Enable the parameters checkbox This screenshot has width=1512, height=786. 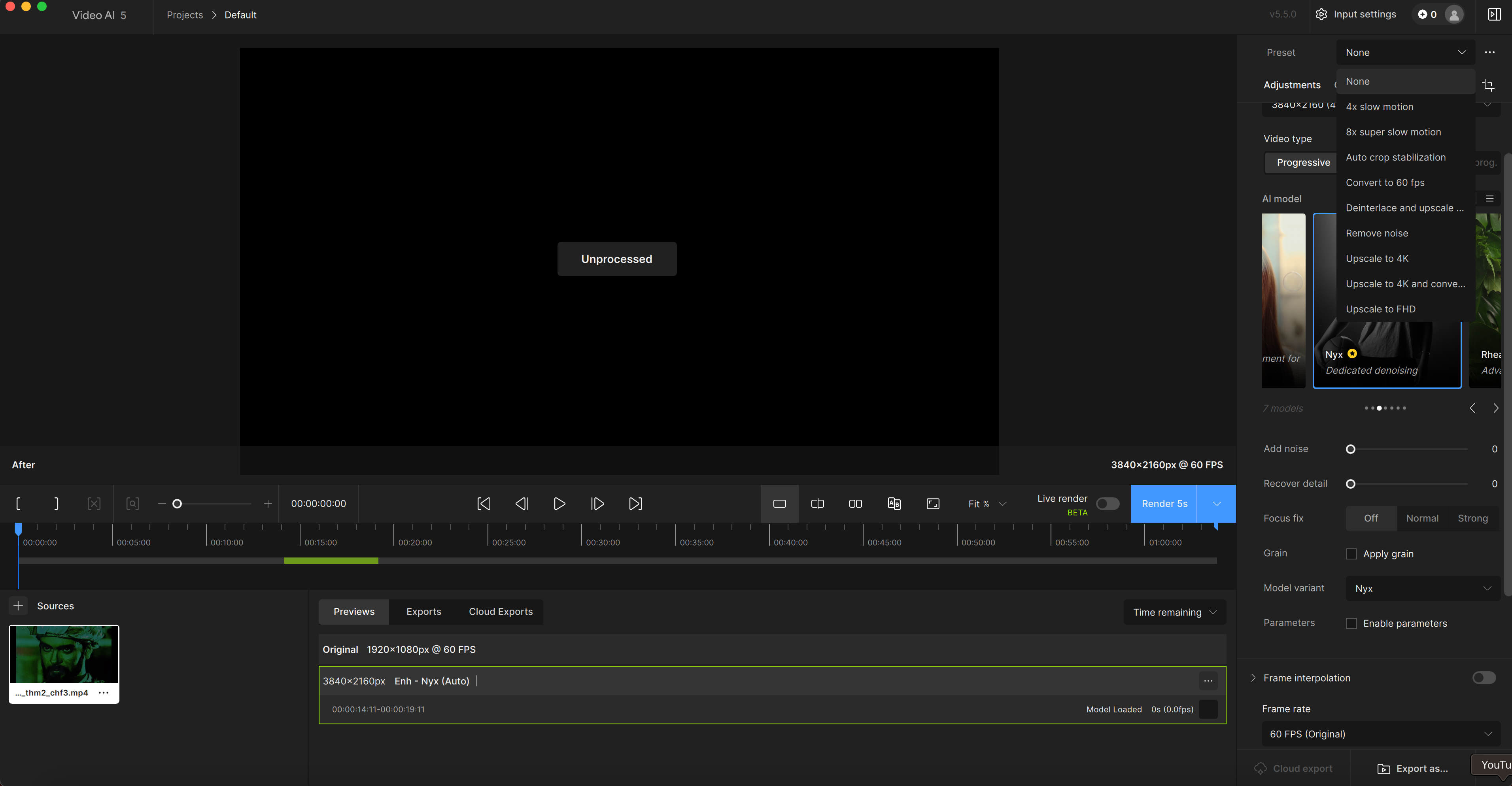point(1351,624)
